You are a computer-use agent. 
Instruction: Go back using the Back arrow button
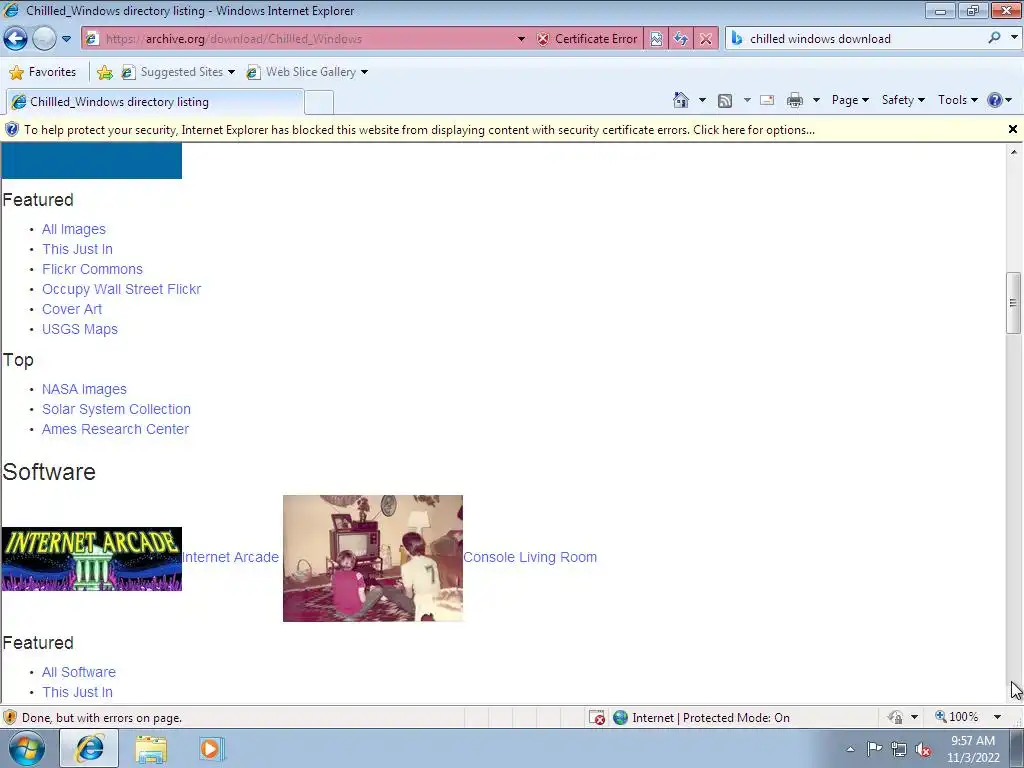pos(15,39)
